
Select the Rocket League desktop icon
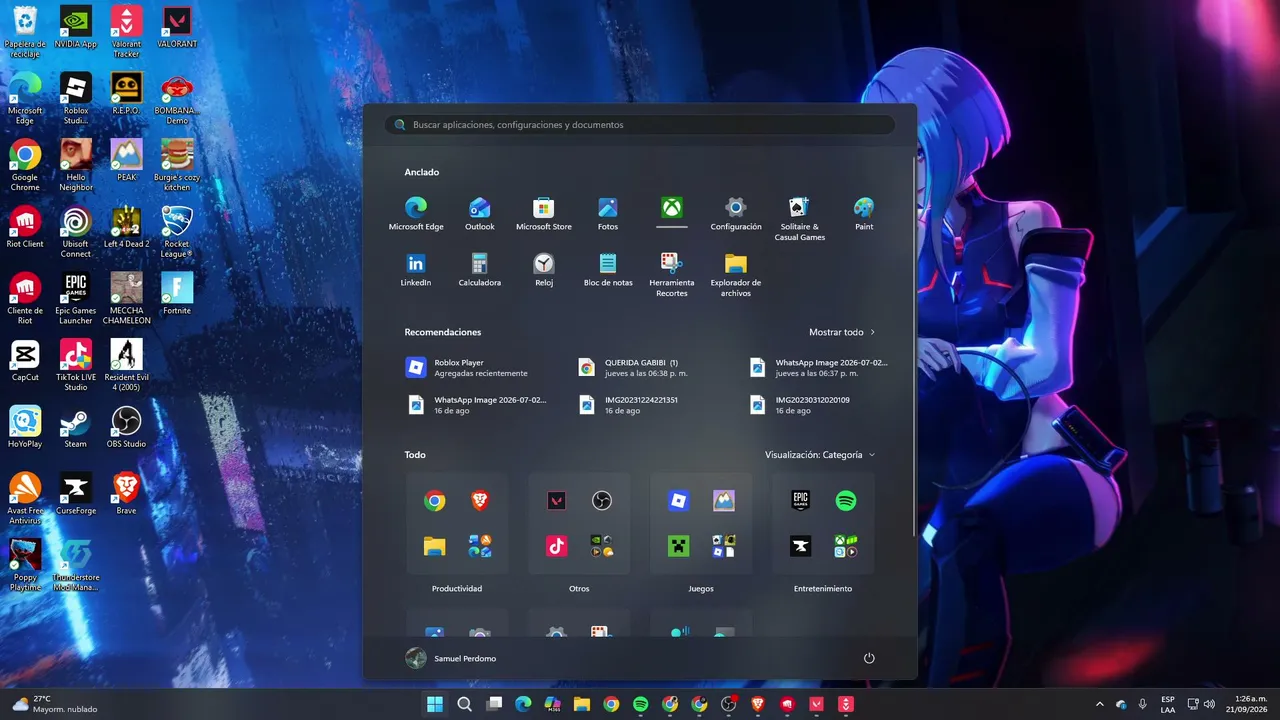point(177,232)
